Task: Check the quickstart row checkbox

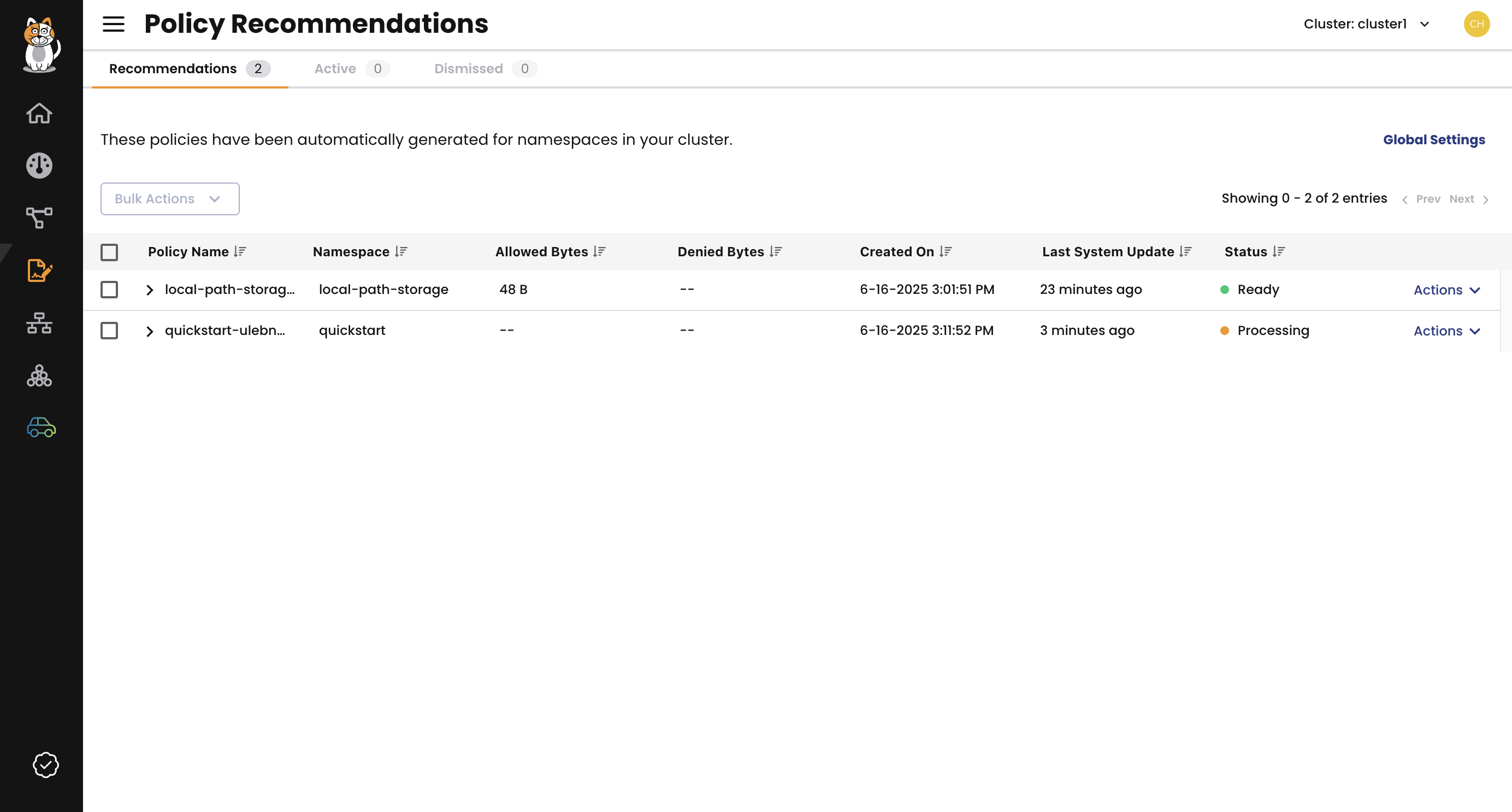Action: pos(109,331)
